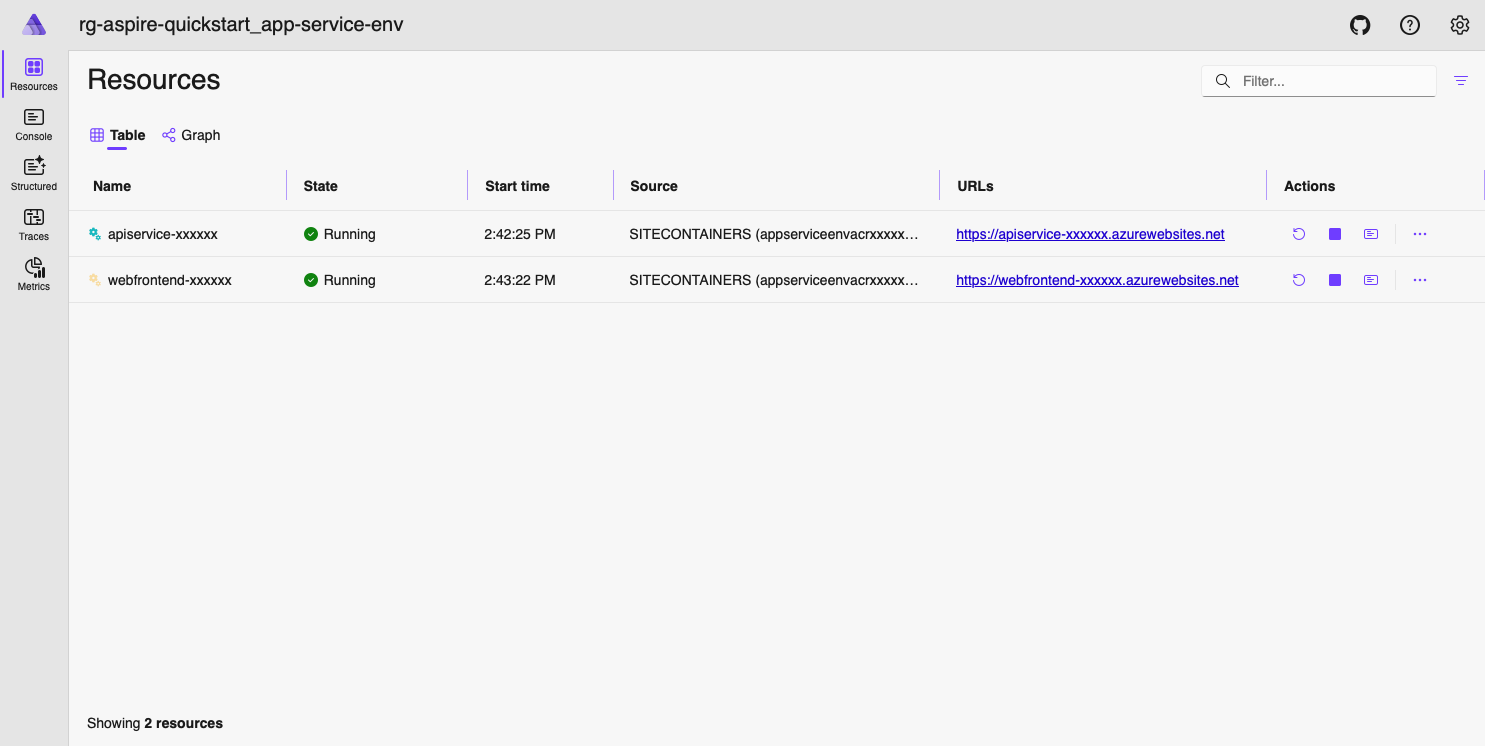View console logs for apiservice resource
The width and height of the screenshot is (1485, 746).
(x=1370, y=233)
